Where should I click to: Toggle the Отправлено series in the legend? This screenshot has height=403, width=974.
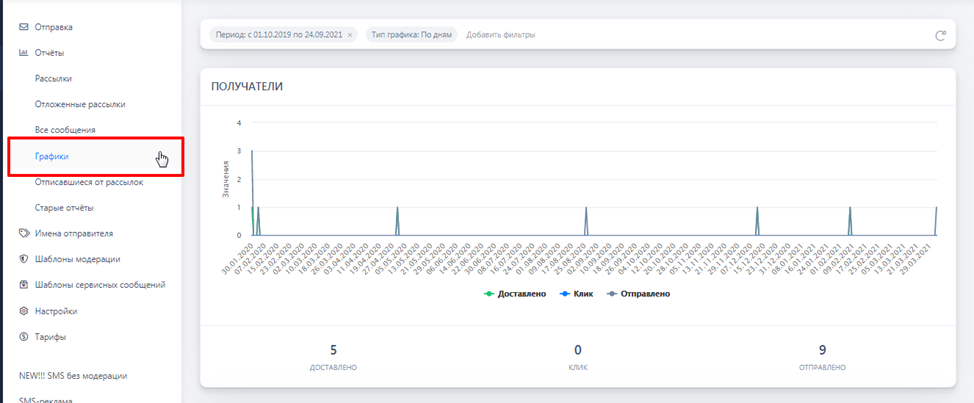click(x=639, y=294)
